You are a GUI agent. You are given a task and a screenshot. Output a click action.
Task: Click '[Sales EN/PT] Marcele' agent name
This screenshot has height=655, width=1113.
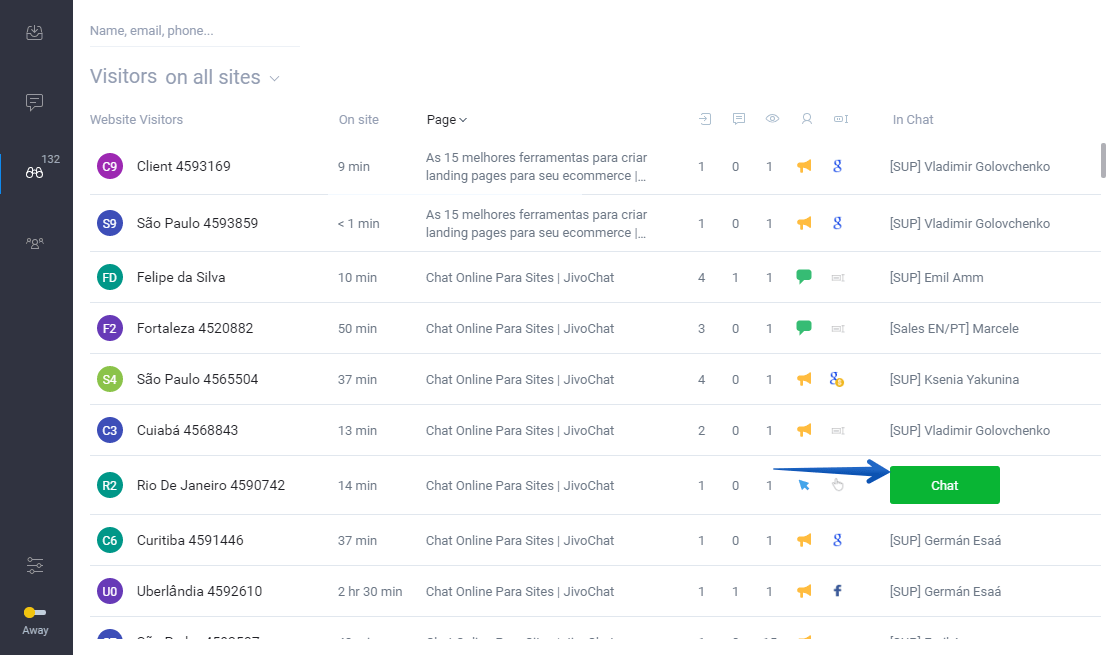pyautogui.click(x=954, y=329)
